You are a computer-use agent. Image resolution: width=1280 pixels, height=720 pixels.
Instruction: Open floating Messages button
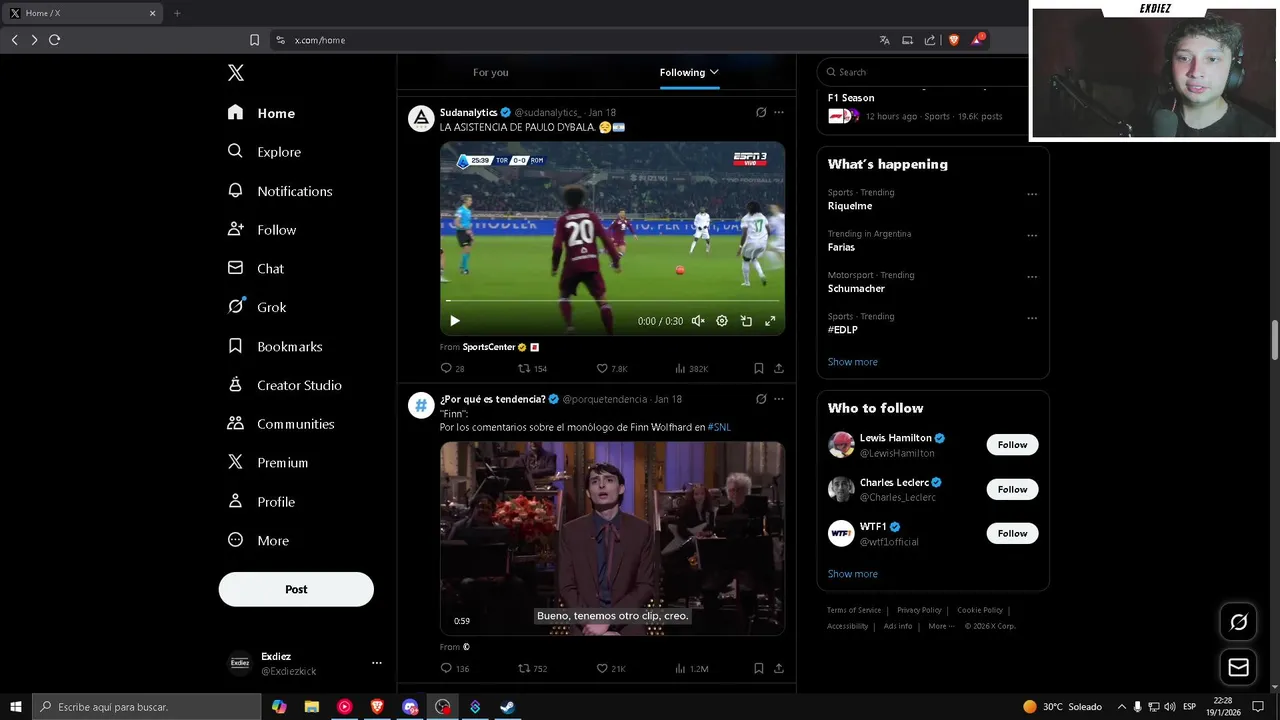[1238, 667]
